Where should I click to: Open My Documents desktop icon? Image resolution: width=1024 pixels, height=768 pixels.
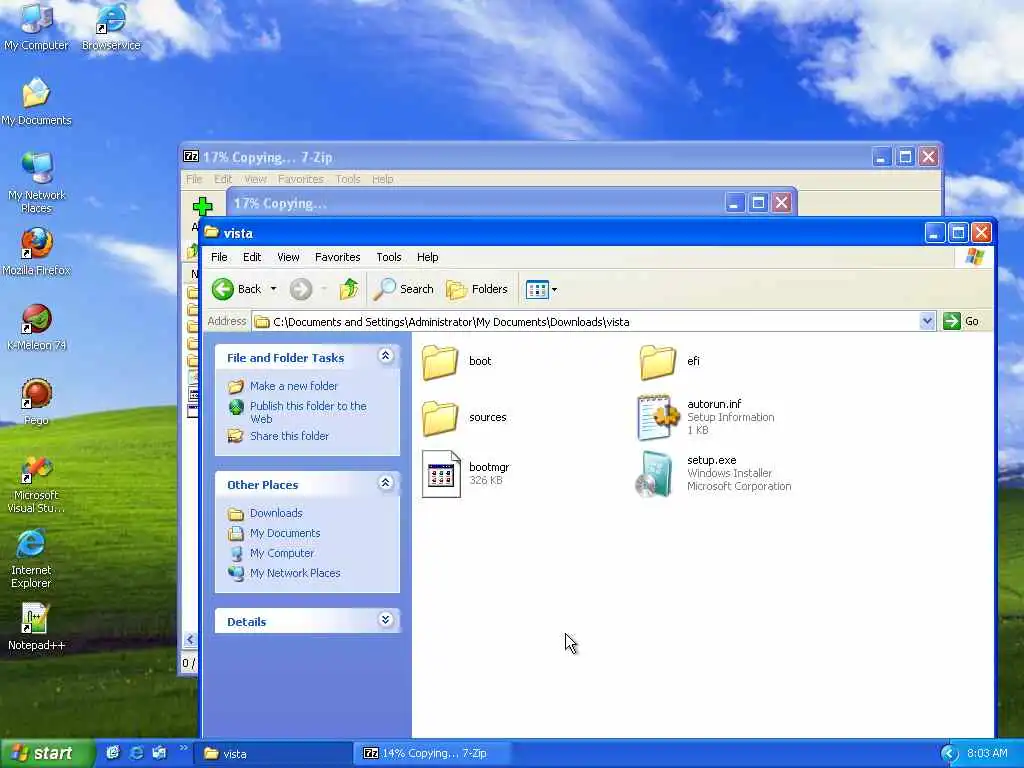pyautogui.click(x=36, y=102)
